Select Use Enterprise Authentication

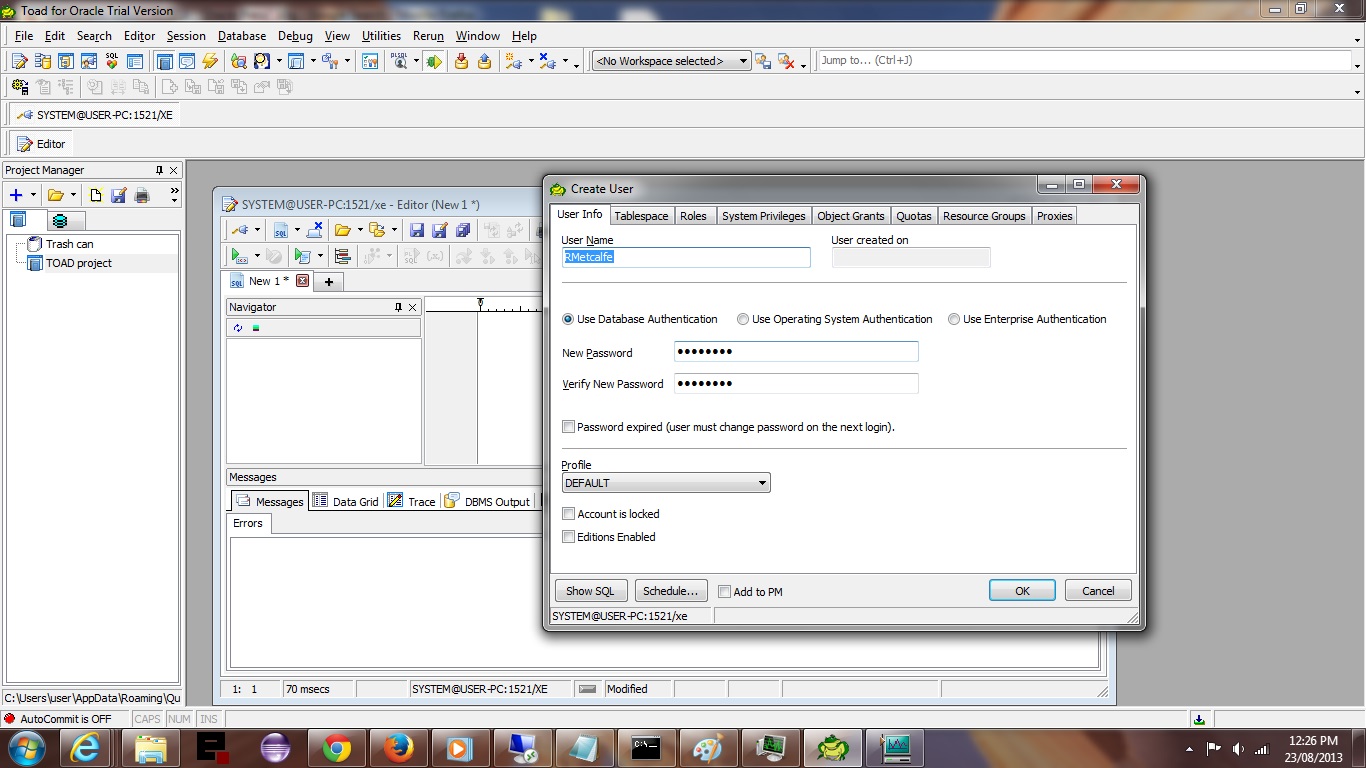[x=954, y=319]
